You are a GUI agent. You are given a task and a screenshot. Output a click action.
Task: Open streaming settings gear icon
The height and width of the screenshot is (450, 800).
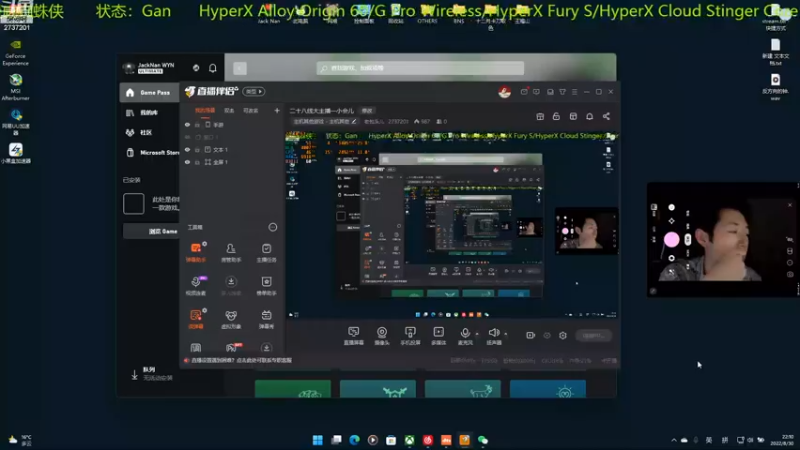563,335
